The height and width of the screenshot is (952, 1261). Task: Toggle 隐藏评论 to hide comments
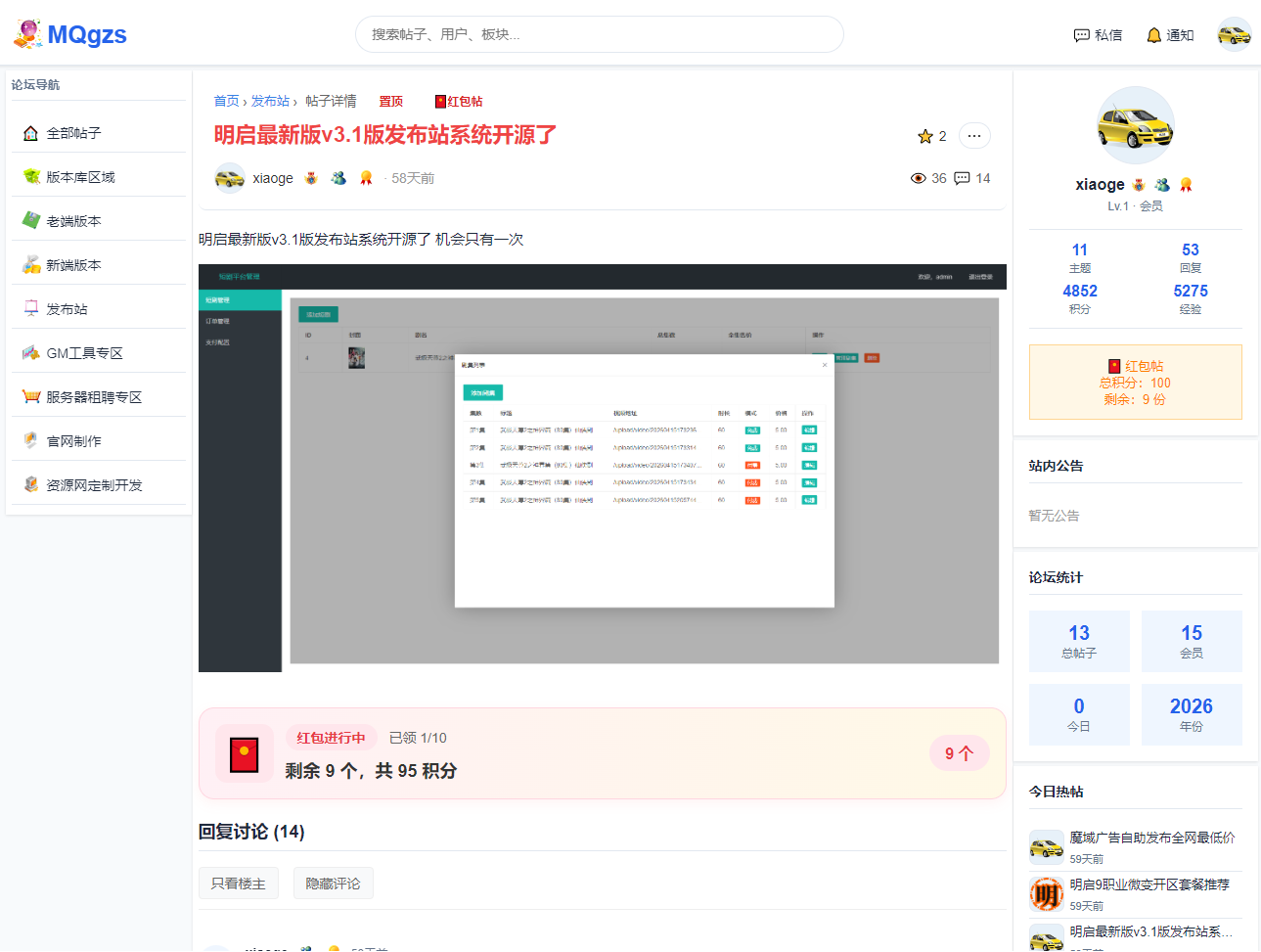(334, 884)
